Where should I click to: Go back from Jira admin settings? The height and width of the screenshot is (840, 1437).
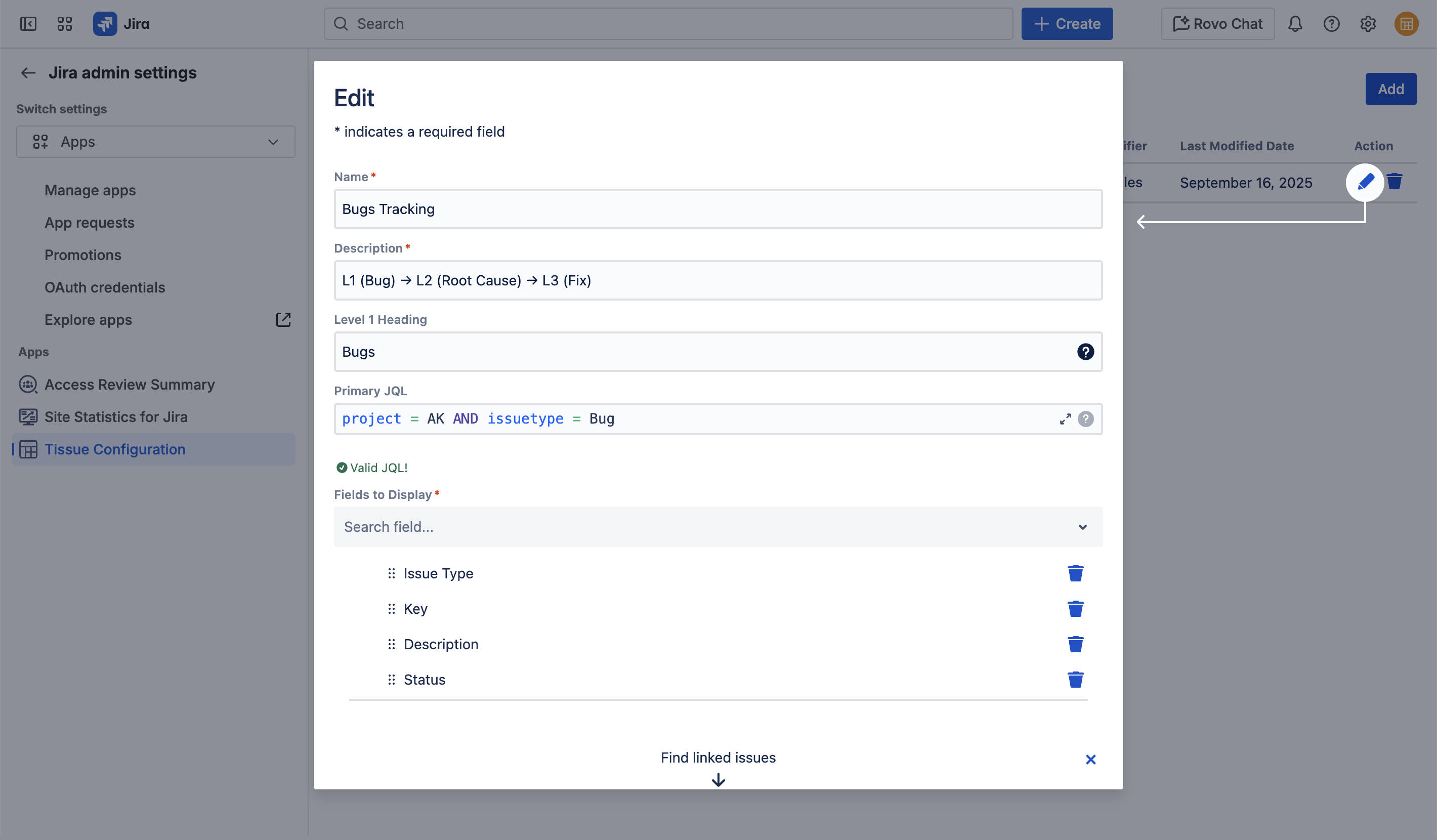pyautogui.click(x=28, y=73)
